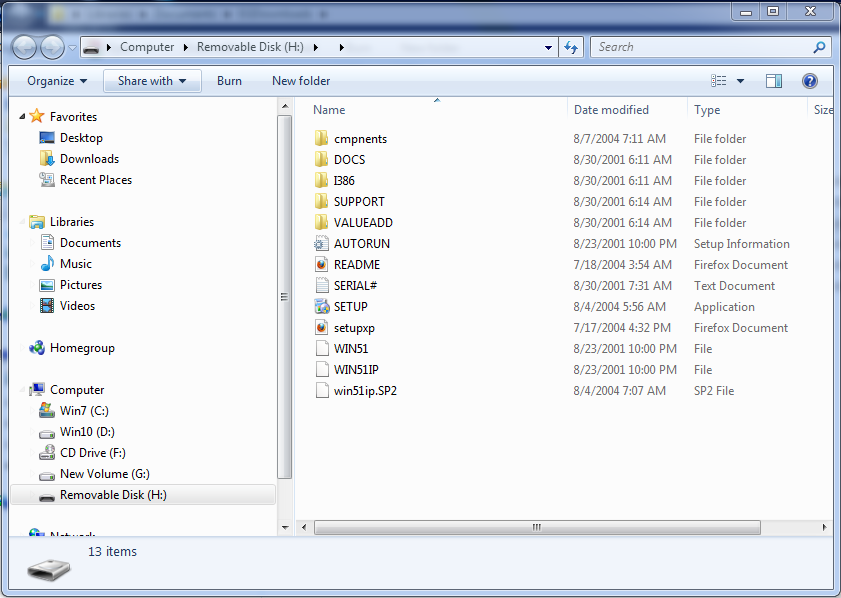Click the Search input box
Image resolution: width=841 pixels, height=598 pixels.
coord(702,47)
